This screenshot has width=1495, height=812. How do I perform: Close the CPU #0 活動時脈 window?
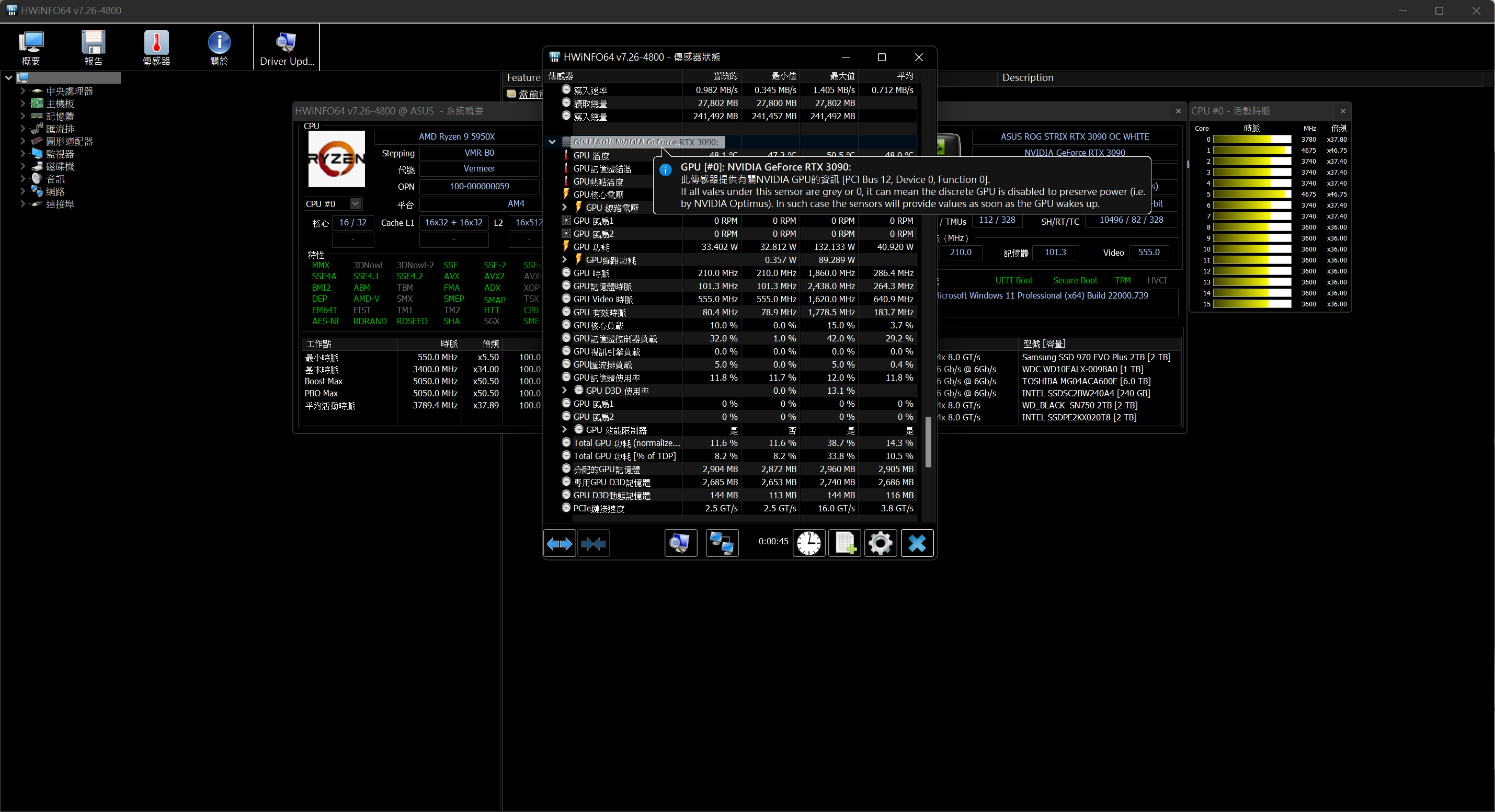click(x=1343, y=111)
